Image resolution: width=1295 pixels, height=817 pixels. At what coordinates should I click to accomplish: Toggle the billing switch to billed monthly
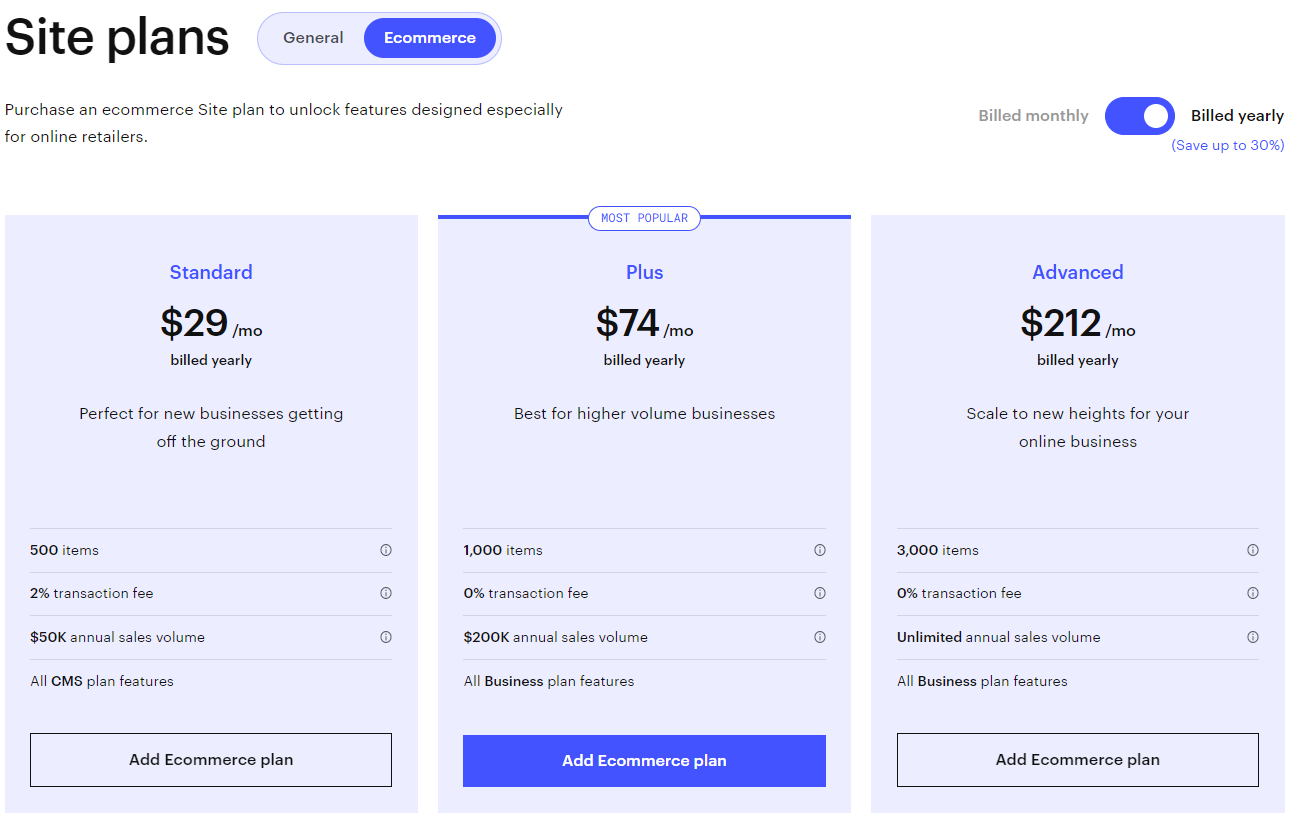1139,116
